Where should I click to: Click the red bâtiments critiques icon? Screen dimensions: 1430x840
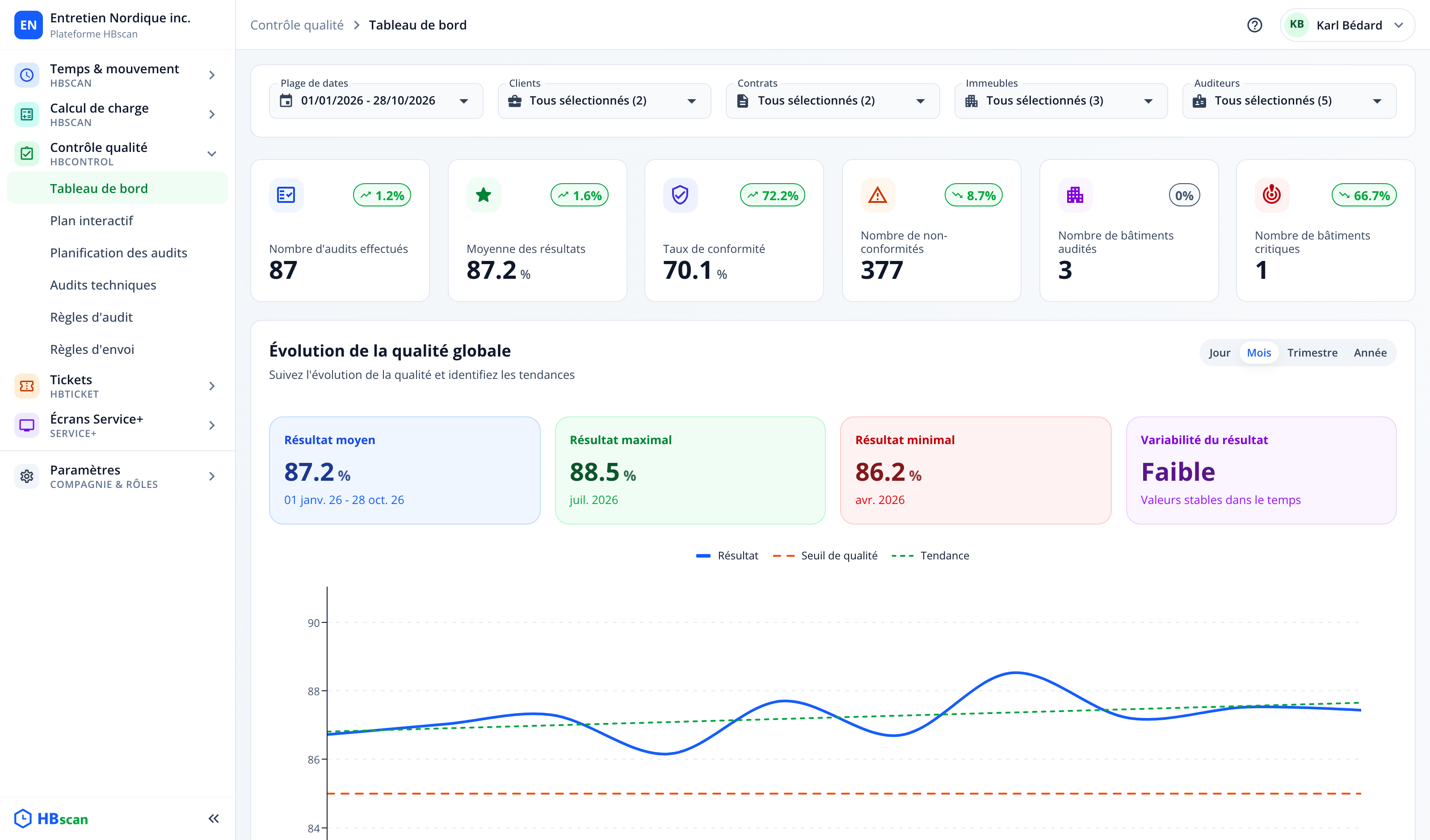pyautogui.click(x=1272, y=195)
